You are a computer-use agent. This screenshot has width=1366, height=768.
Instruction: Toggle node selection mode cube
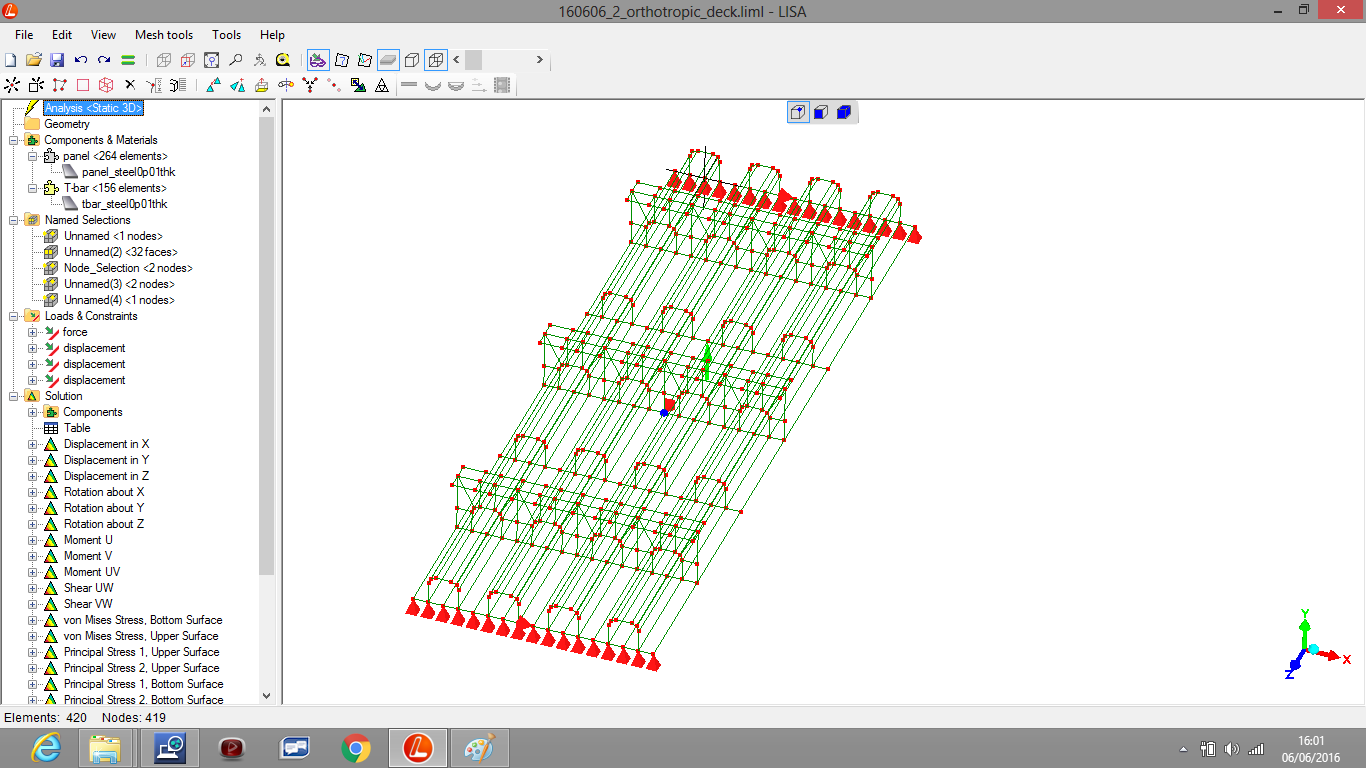(x=798, y=112)
